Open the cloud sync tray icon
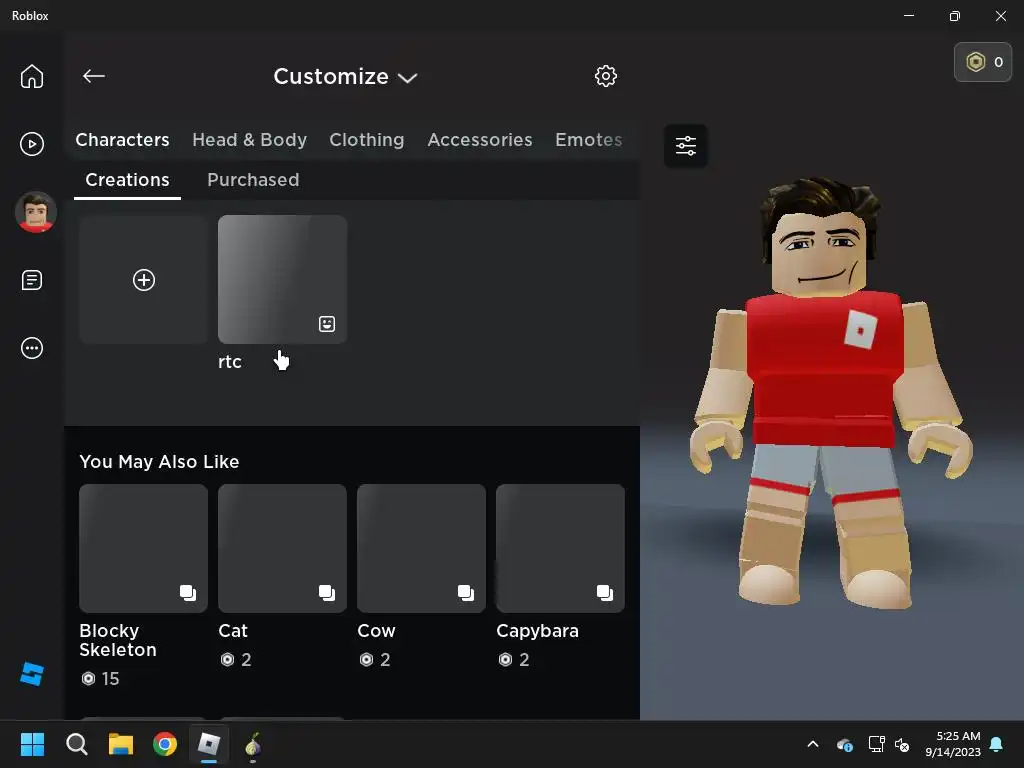 point(844,744)
